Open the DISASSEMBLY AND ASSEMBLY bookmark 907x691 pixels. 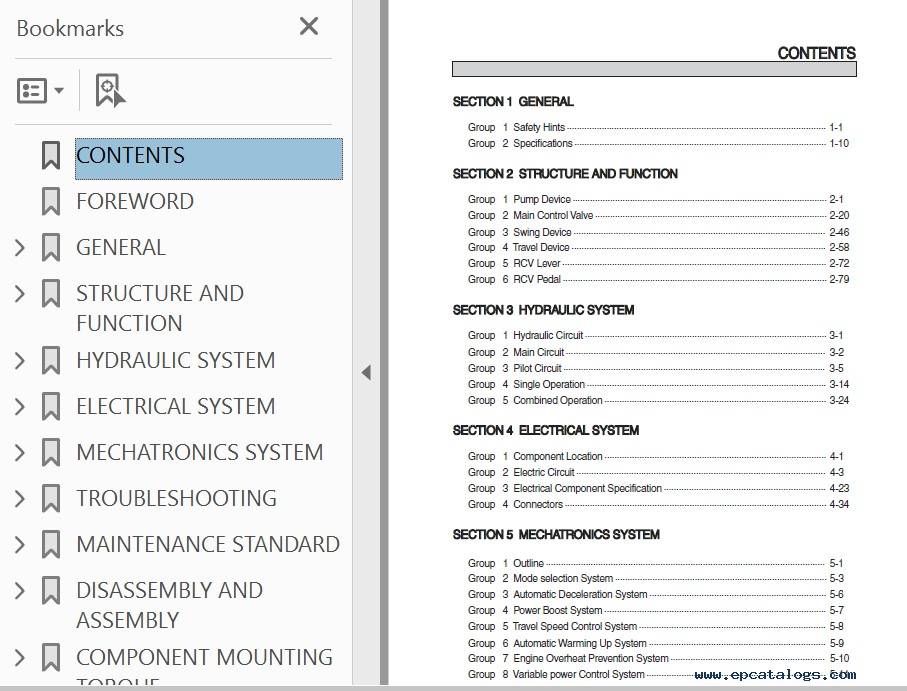(x=169, y=605)
